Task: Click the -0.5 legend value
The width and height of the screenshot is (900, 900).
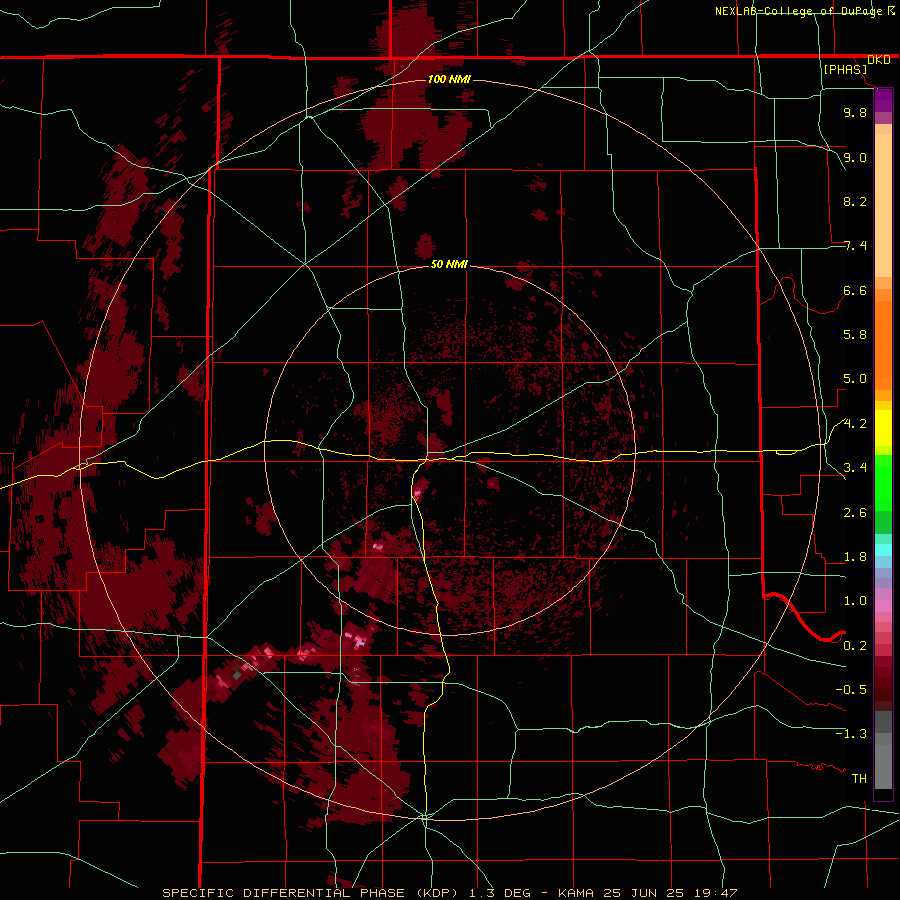Action: pyautogui.click(x=851, y=690)
